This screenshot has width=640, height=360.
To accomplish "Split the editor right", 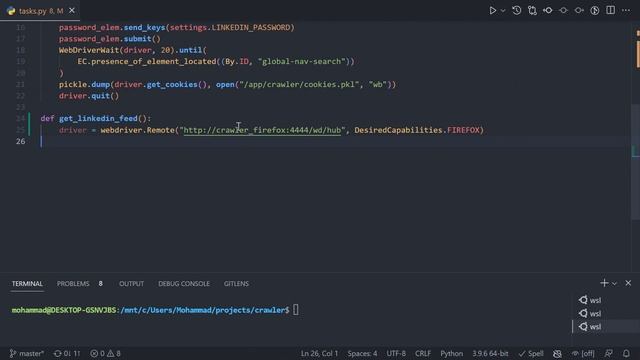I will point(610,11).
